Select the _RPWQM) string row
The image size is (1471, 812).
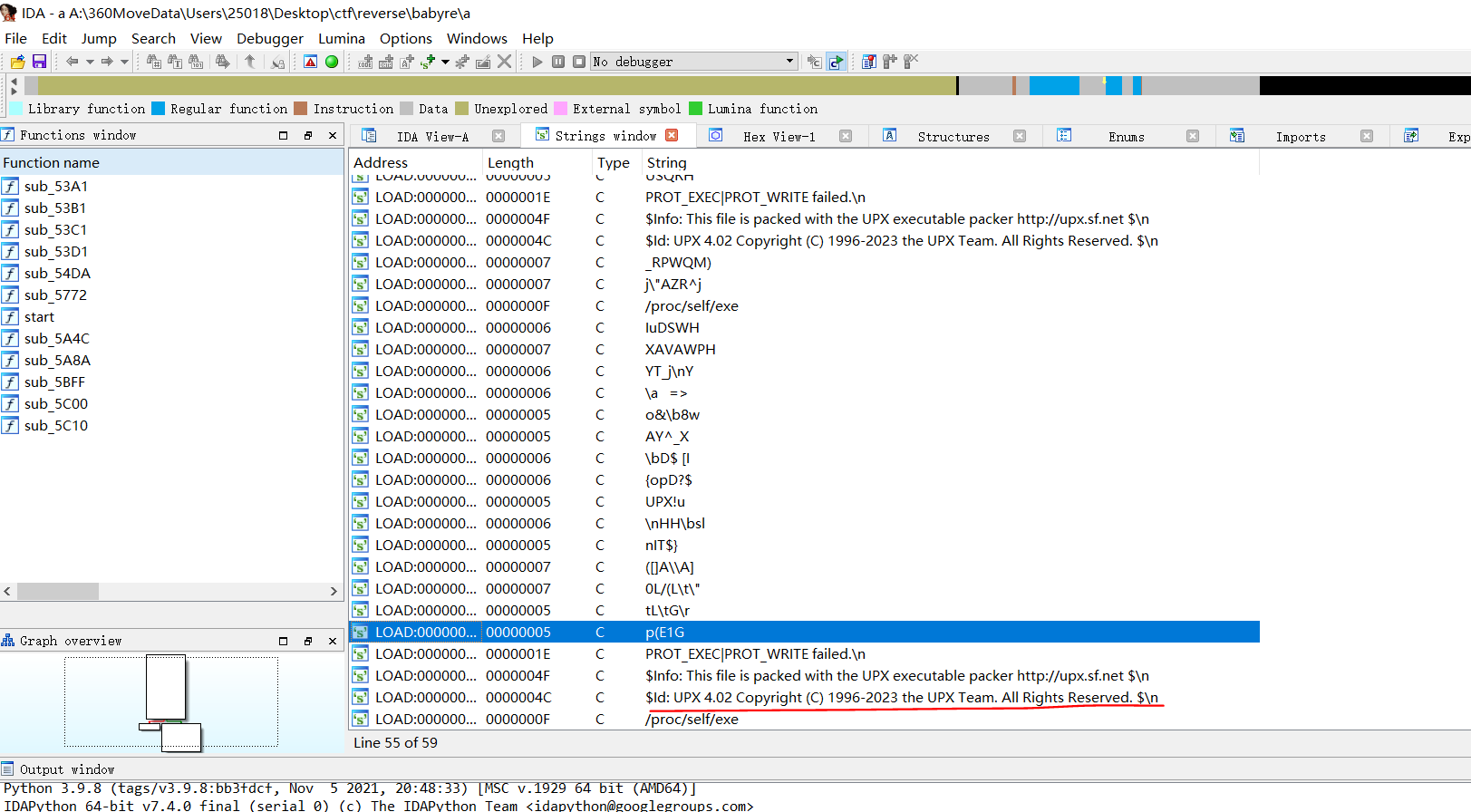point(805,262)
